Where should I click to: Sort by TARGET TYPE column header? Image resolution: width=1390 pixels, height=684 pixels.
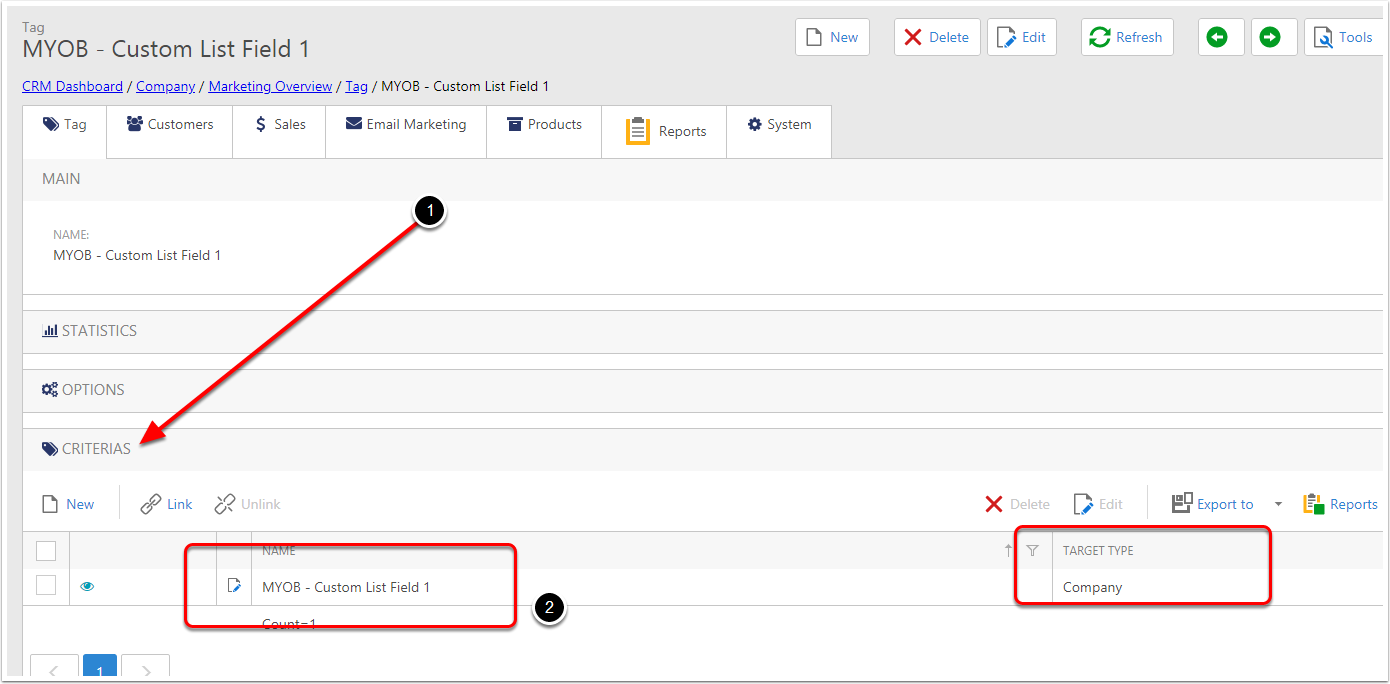point(1098,551)
